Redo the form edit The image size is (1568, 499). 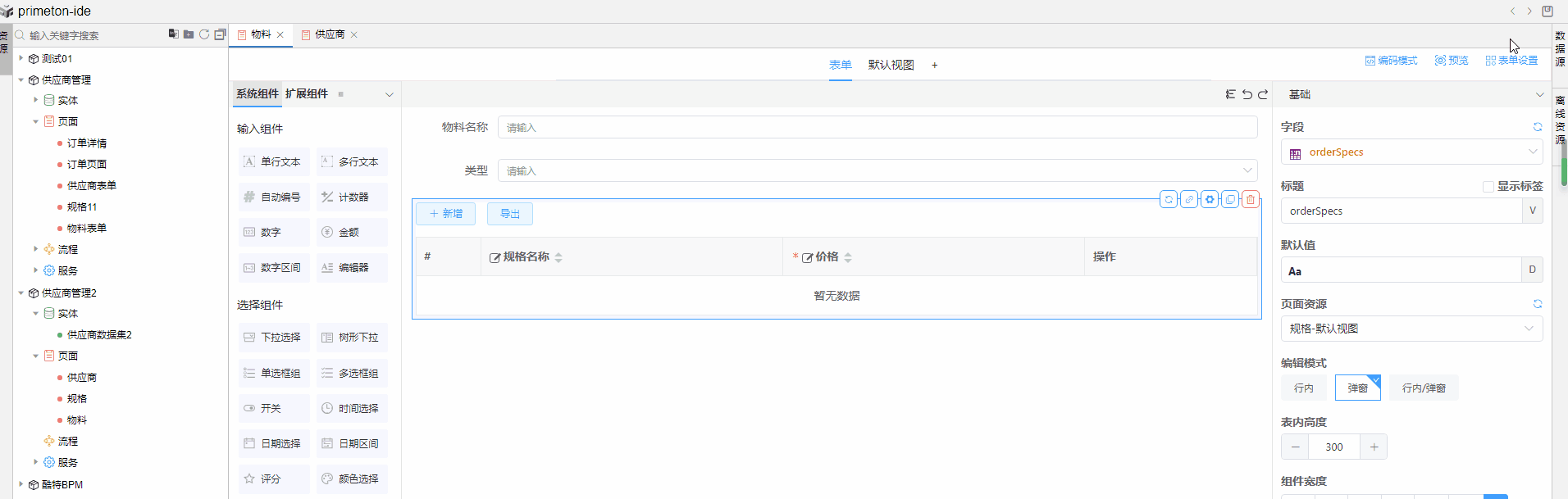[x=1263, y=94]
